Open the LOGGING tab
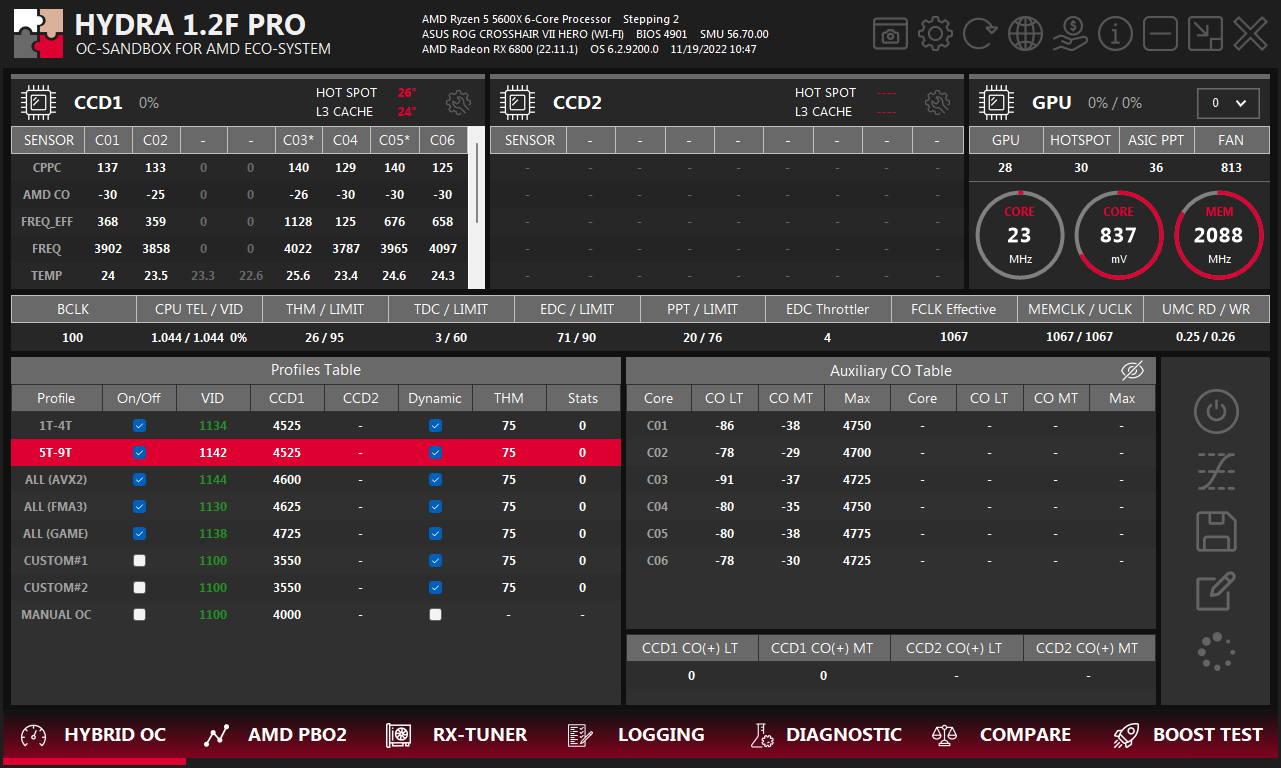The width and height of the screenshot is (1281, 768). pos(635,735)
